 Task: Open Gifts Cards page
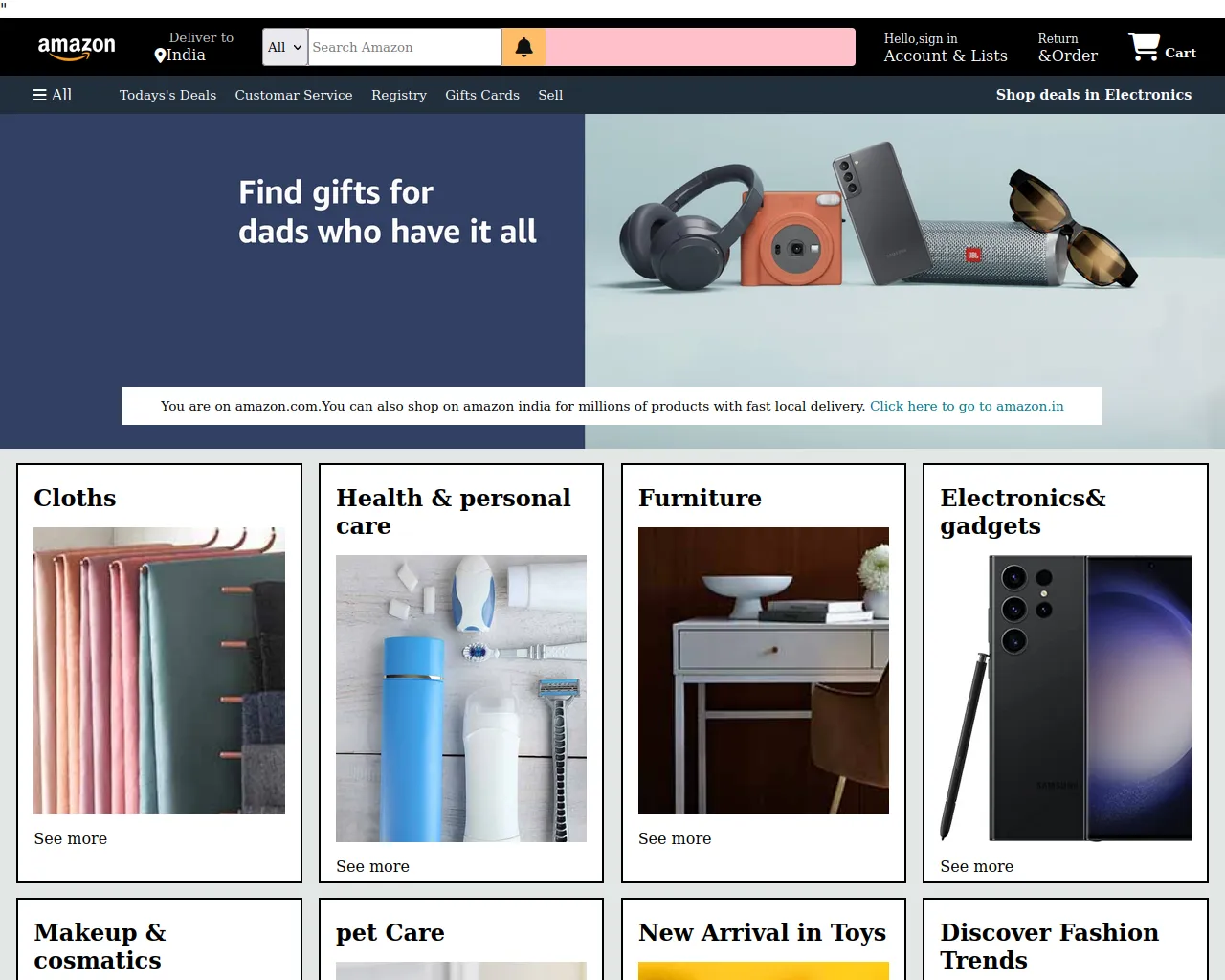coord(482,95)
